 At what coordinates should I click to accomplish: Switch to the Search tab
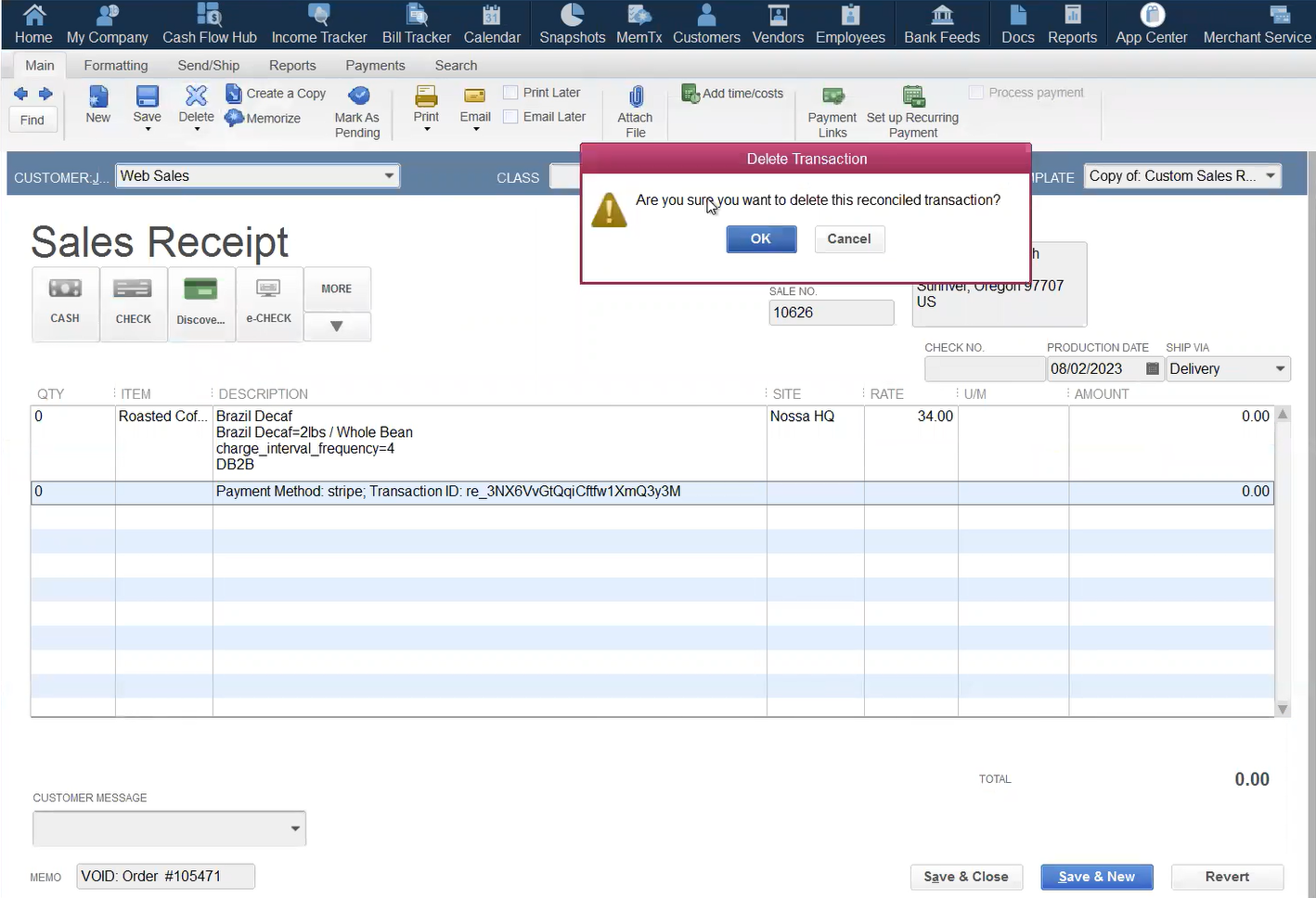coord(456,65)
